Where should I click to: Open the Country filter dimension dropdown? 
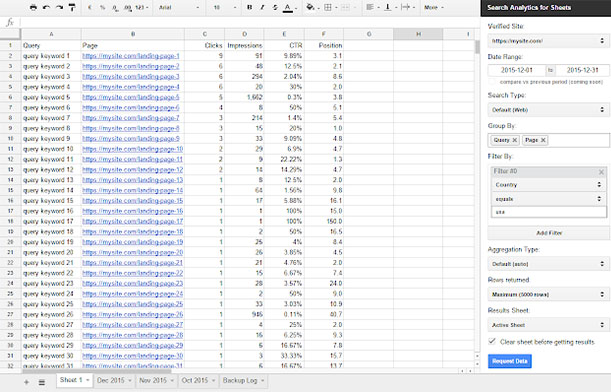(x=548, y=185)
